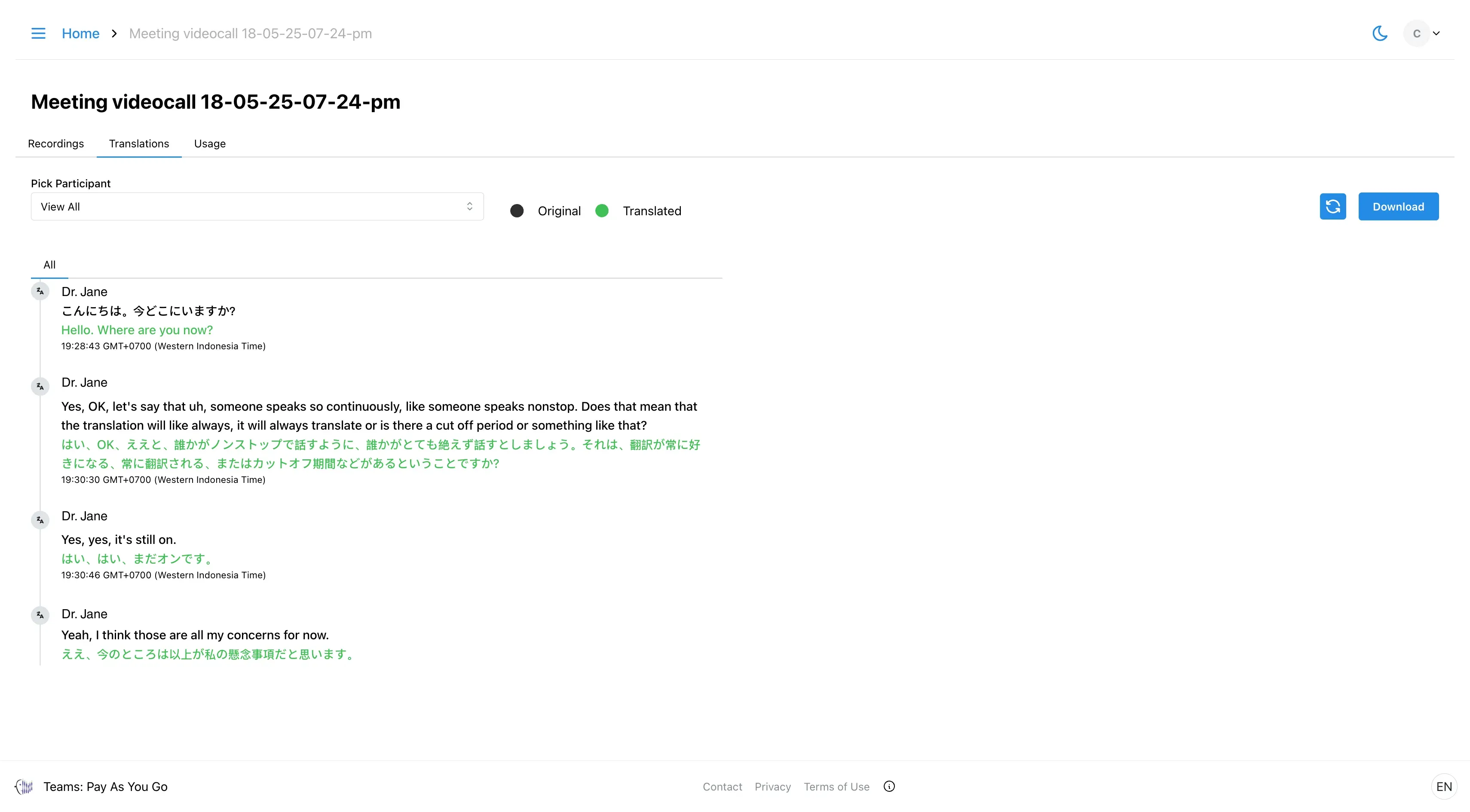
Task: Click the text 'Yes, yes, it's still on.'
Action: point(119,540)
